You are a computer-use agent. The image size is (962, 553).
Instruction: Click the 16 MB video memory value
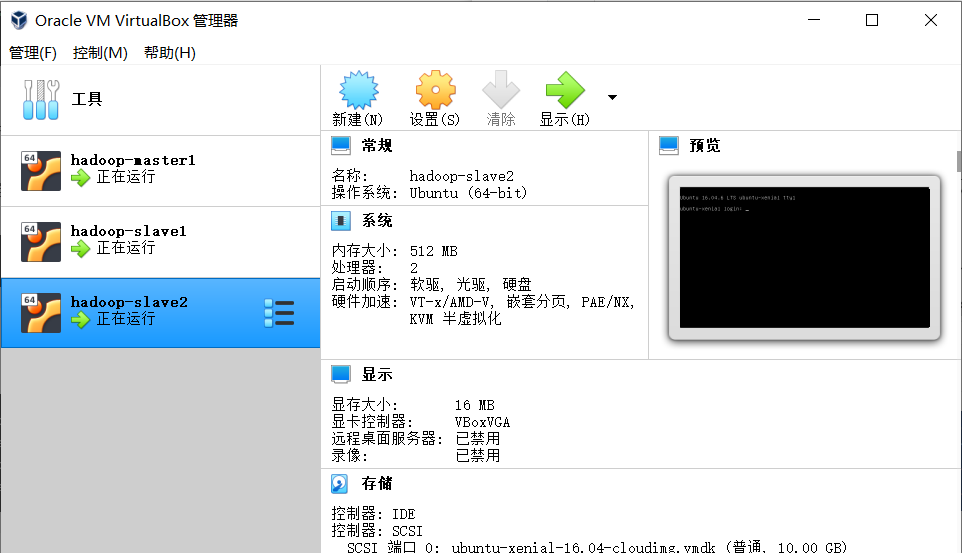pyautogui.click(x=474, y=405)
